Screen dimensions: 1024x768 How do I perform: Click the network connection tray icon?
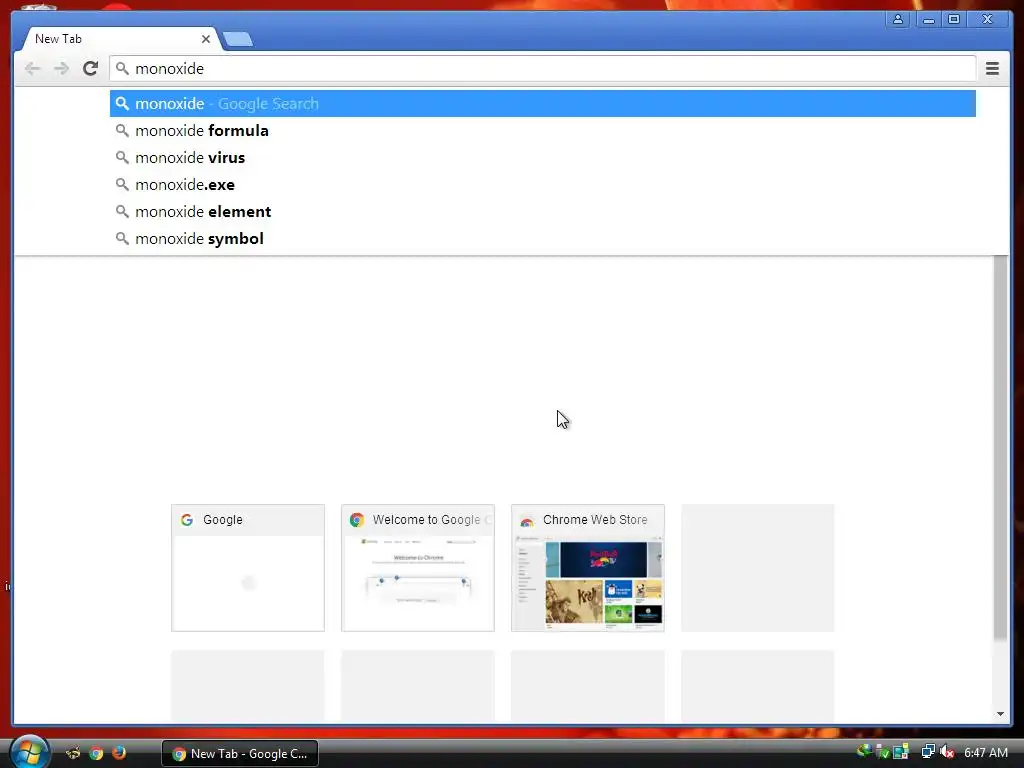[x=927, y=752]
